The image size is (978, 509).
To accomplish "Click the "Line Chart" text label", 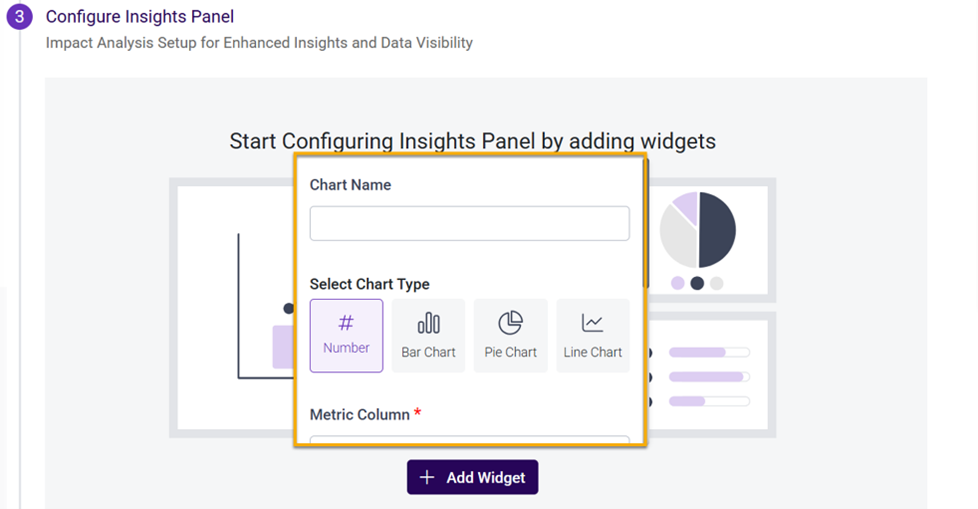I will tap(593, 352).
